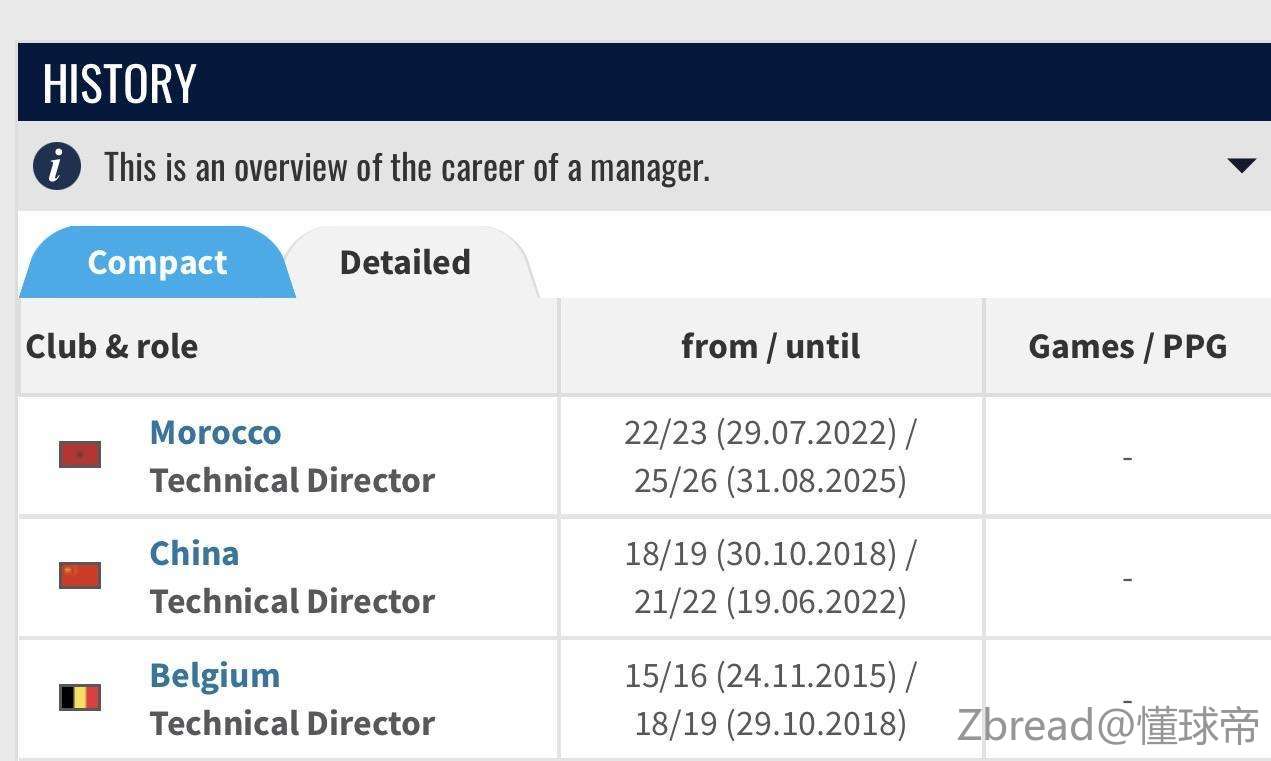Click the Belgium flag icon
The image size is (1271, 761).
pyautogui.click(x=80, y=697)
